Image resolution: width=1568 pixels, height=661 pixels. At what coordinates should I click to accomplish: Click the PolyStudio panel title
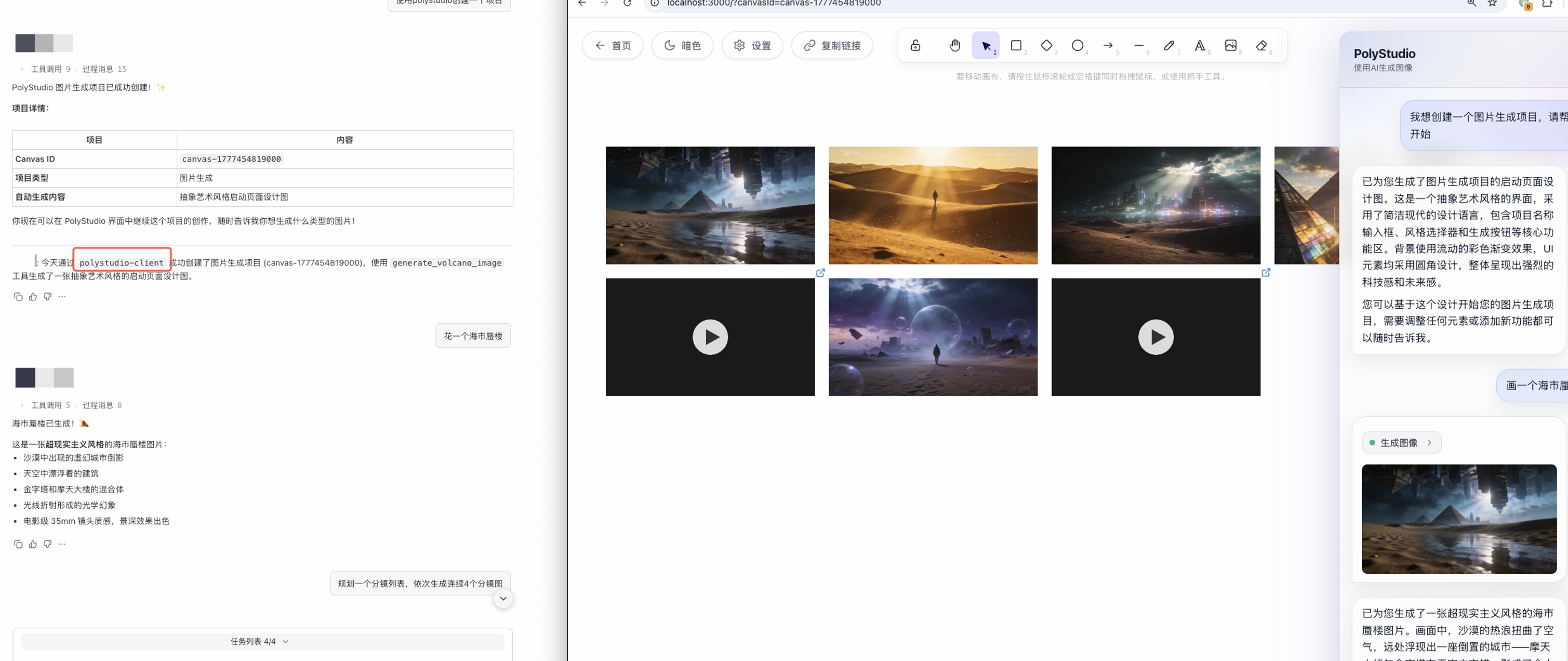click(1384, 54)
